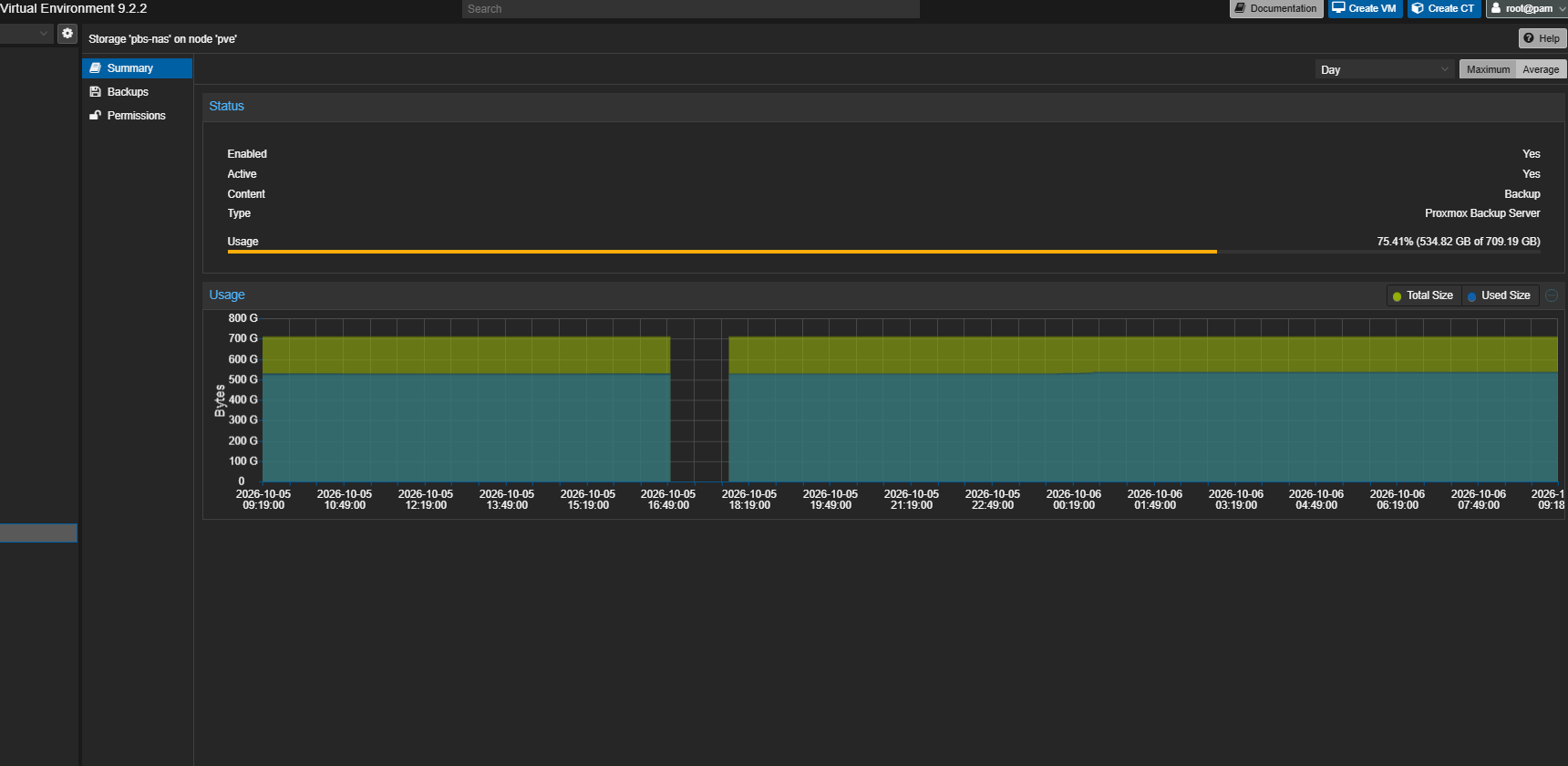The height and width of the screenshot is (766, 1568).
Task: Switch graph to Maximum values
Action: [x=1488, y=69]
